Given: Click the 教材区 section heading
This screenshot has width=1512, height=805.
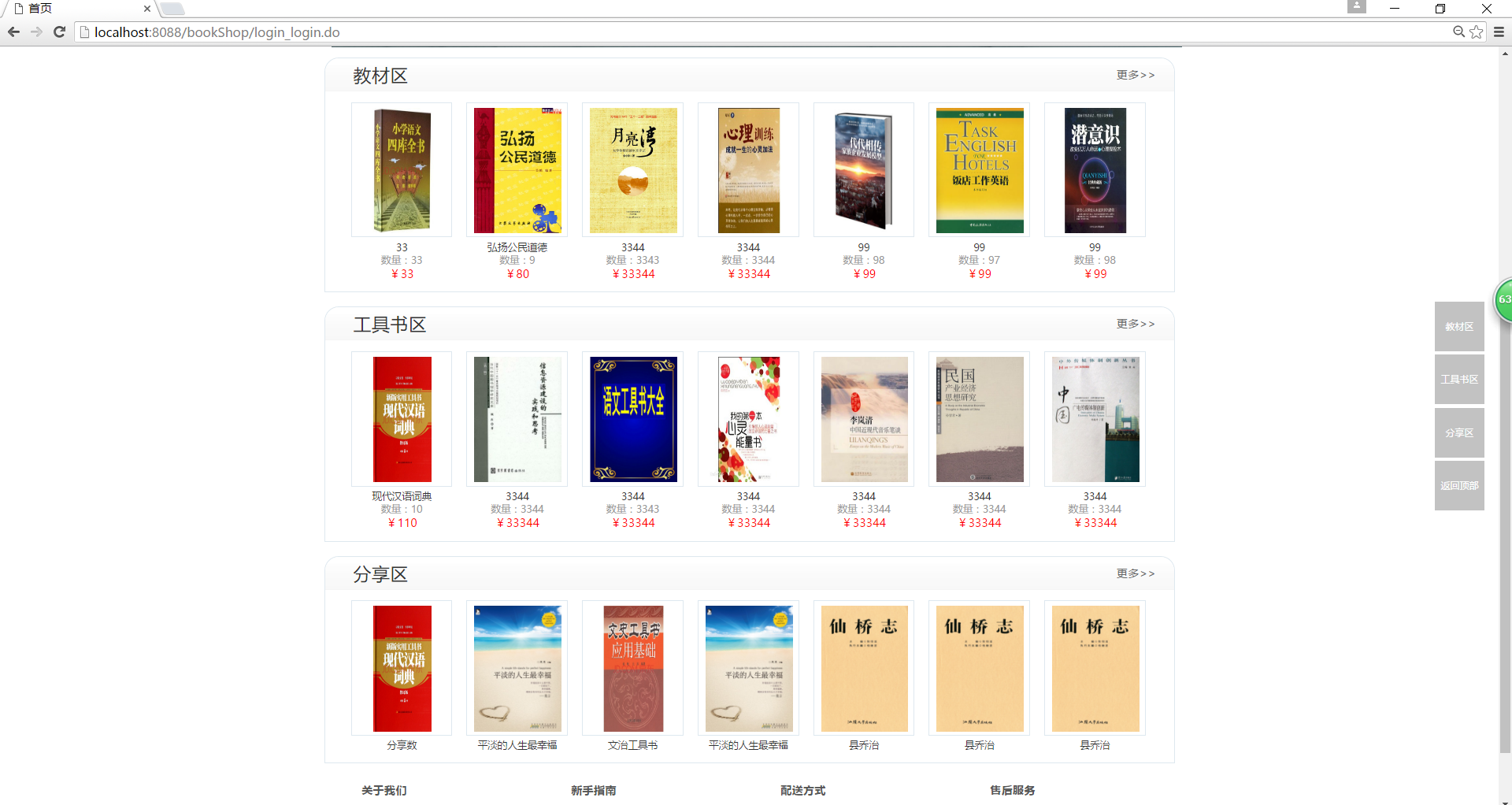Looking at the screenshot, I should (x=380, y=76).
